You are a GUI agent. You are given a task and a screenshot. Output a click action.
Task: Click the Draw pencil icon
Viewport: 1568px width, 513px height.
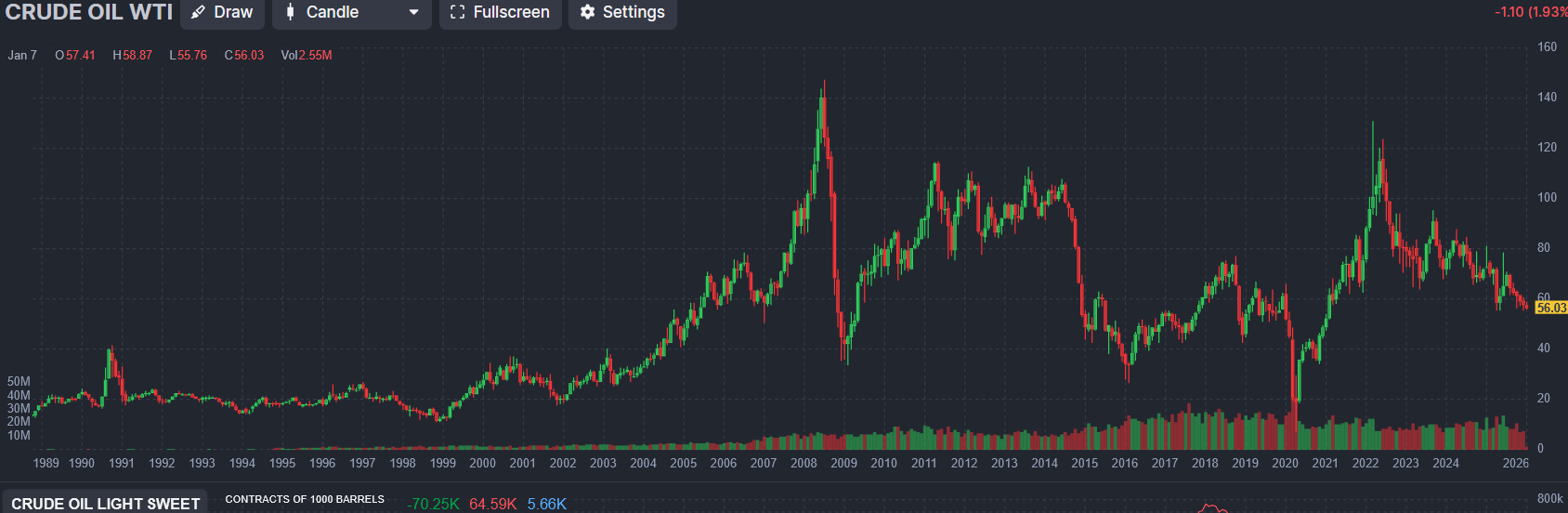(x=198, y=12)
